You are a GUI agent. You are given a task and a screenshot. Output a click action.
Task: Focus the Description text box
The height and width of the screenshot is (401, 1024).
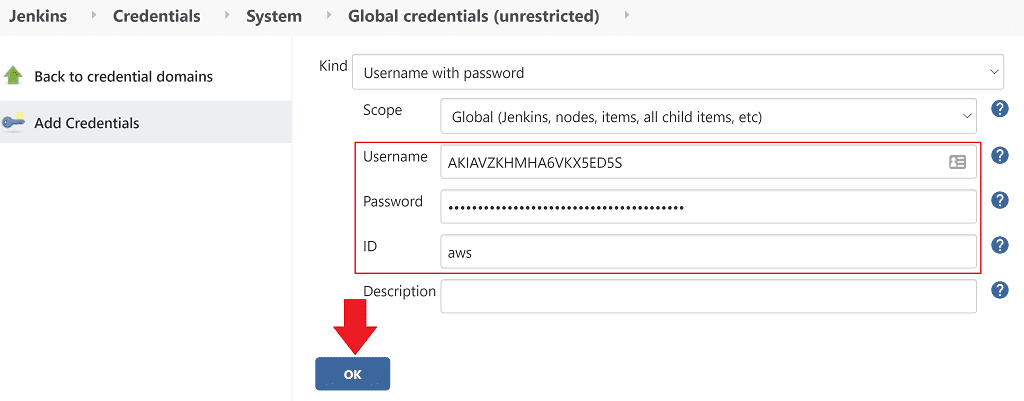click(x=708, y=296)
